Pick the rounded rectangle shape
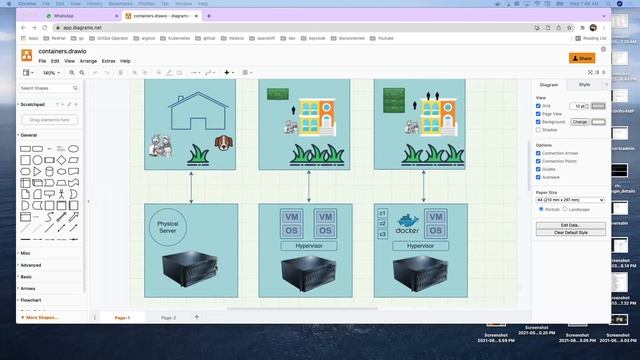Viewport: 640px width, 360px height. (37, 149)
